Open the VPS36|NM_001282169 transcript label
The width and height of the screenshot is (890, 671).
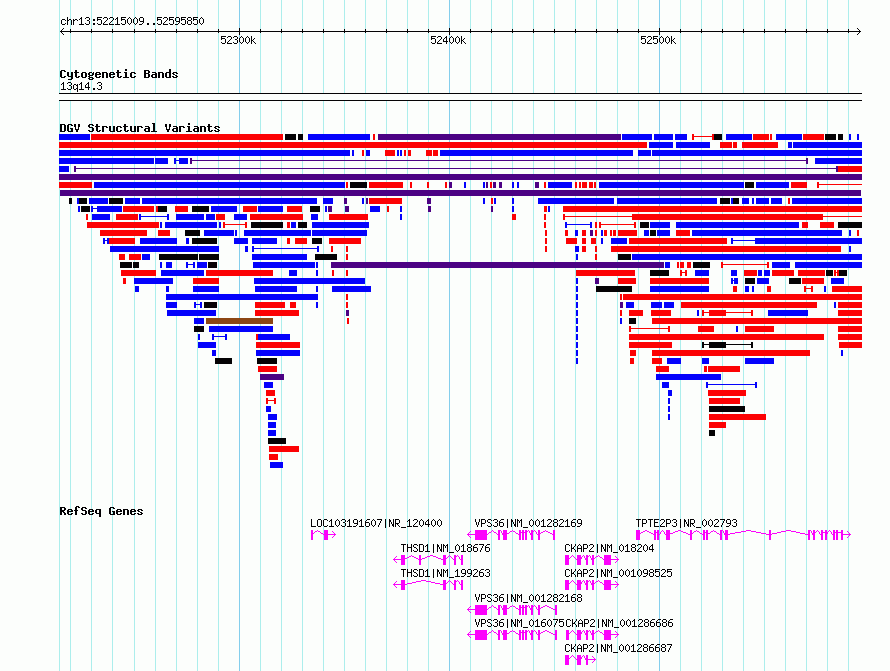click(528, 523)
